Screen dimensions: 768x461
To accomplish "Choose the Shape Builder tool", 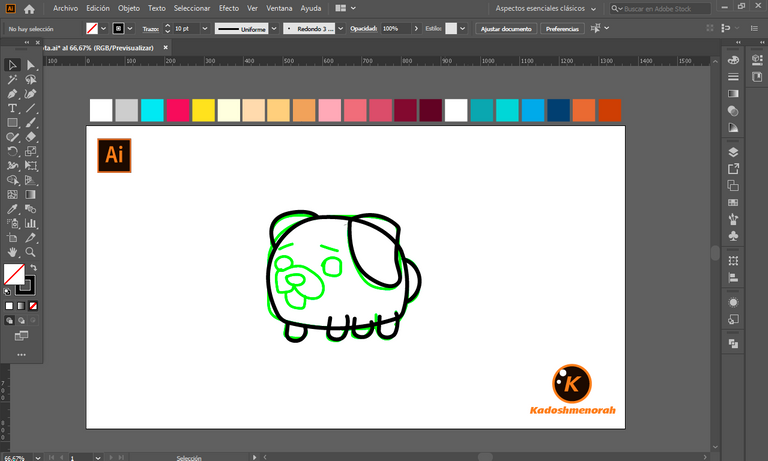I will tap(12, 180).
